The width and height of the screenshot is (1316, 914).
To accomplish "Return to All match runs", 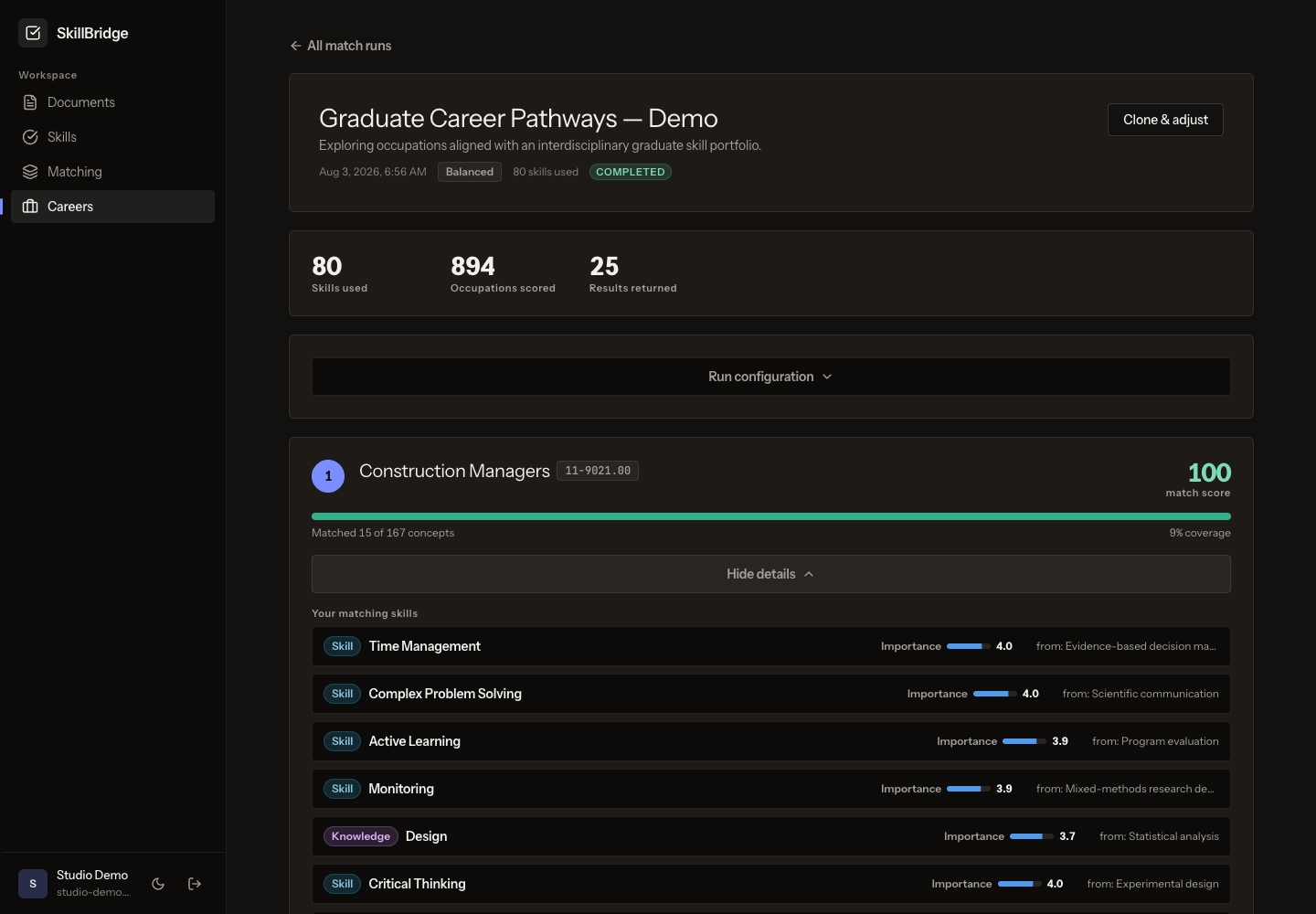I will point(340,46).
